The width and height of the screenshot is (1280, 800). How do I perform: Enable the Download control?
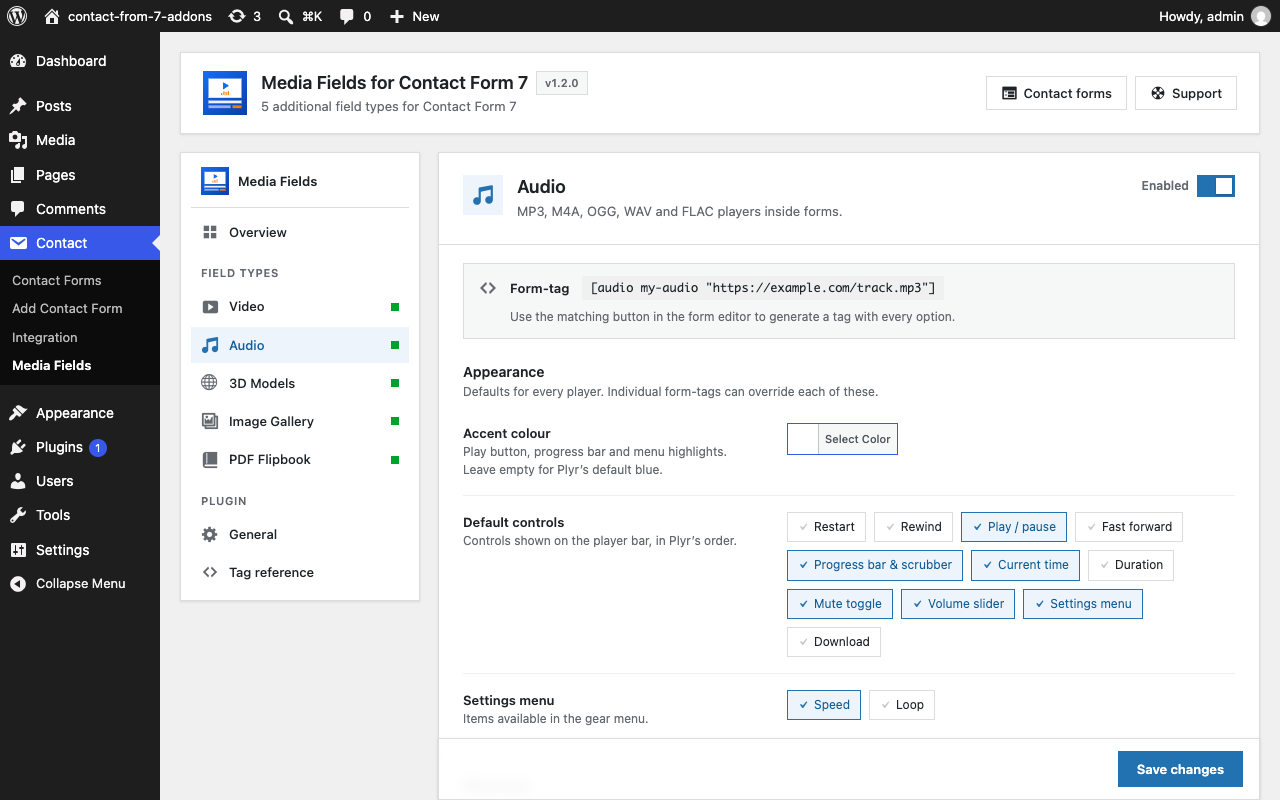834,642
